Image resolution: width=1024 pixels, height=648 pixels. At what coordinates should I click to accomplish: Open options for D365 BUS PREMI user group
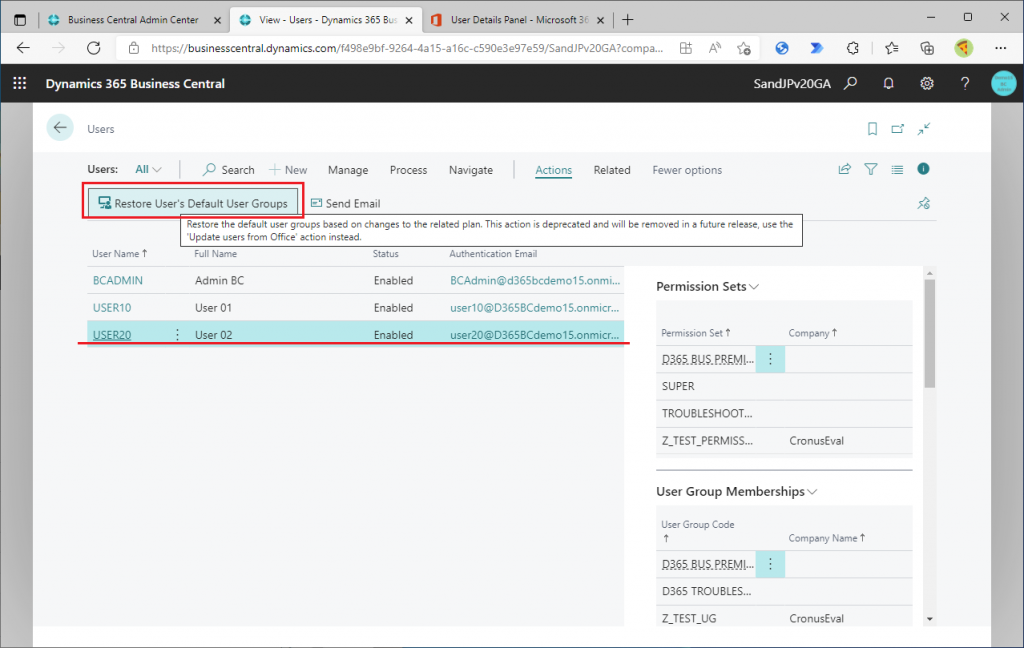pos(770,564)
